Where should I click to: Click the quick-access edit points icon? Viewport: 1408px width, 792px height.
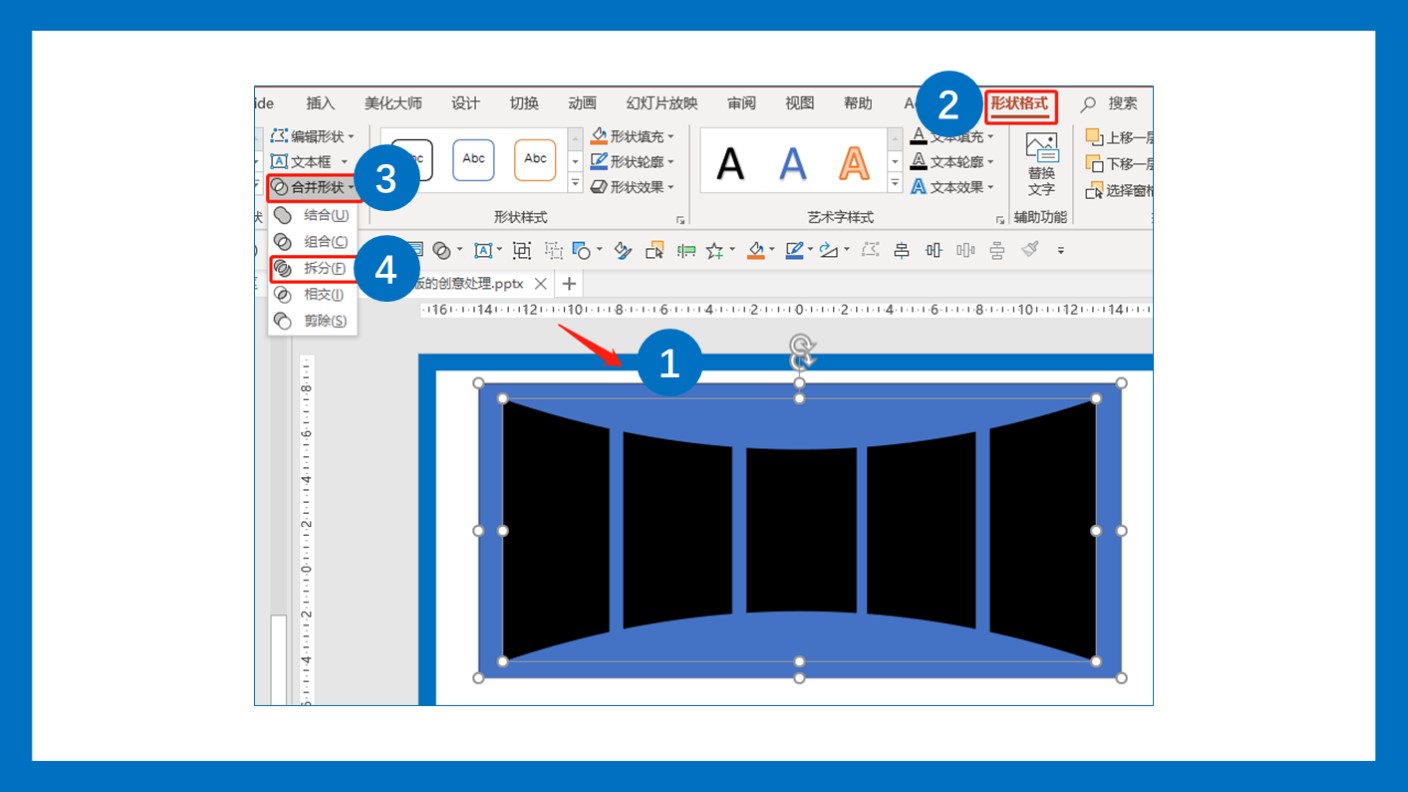pos(870,250)
